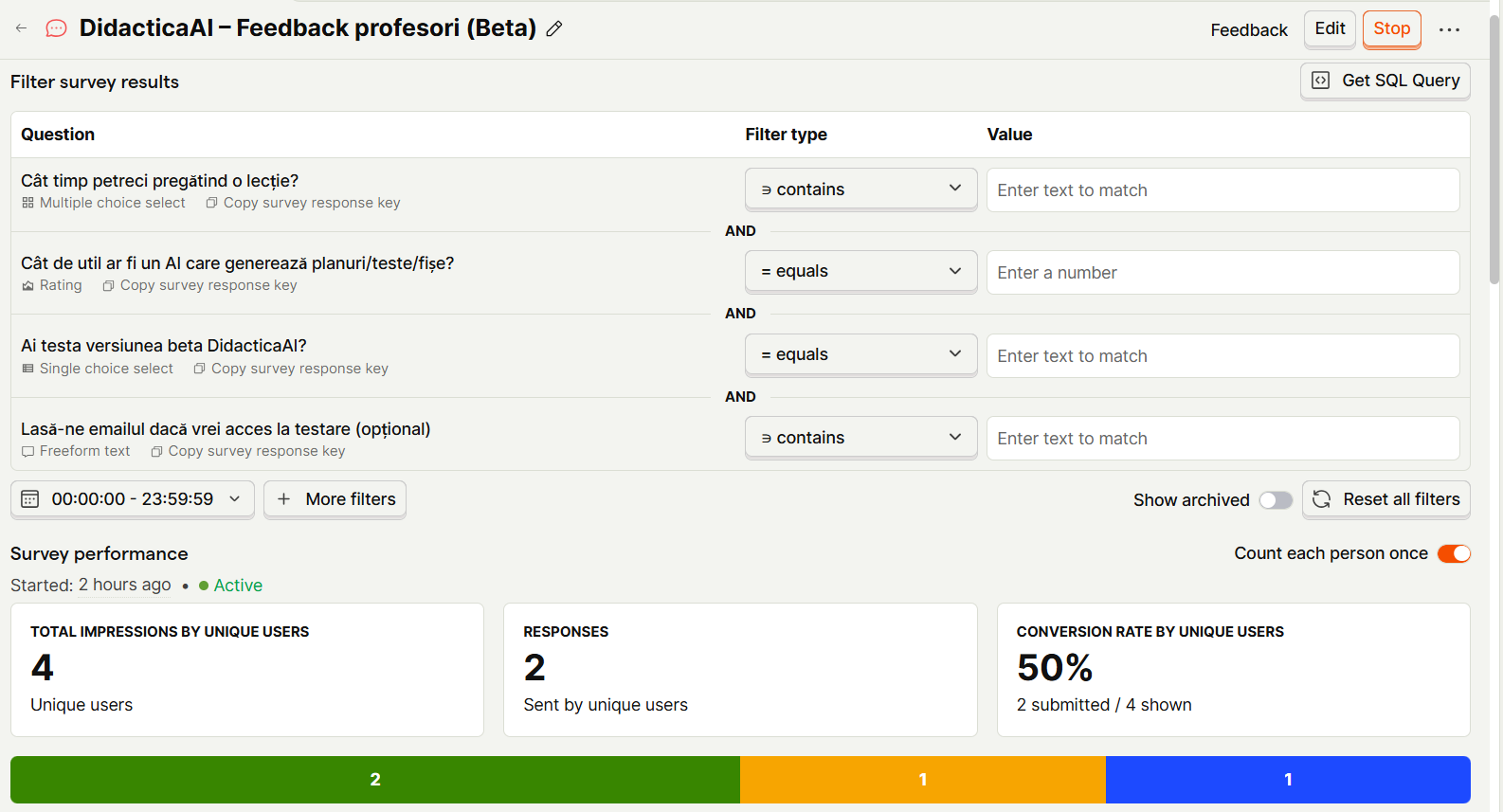This screenshot has width=1503, height=812.
Task: Click the Edit button
Action: click(1330, 28)
